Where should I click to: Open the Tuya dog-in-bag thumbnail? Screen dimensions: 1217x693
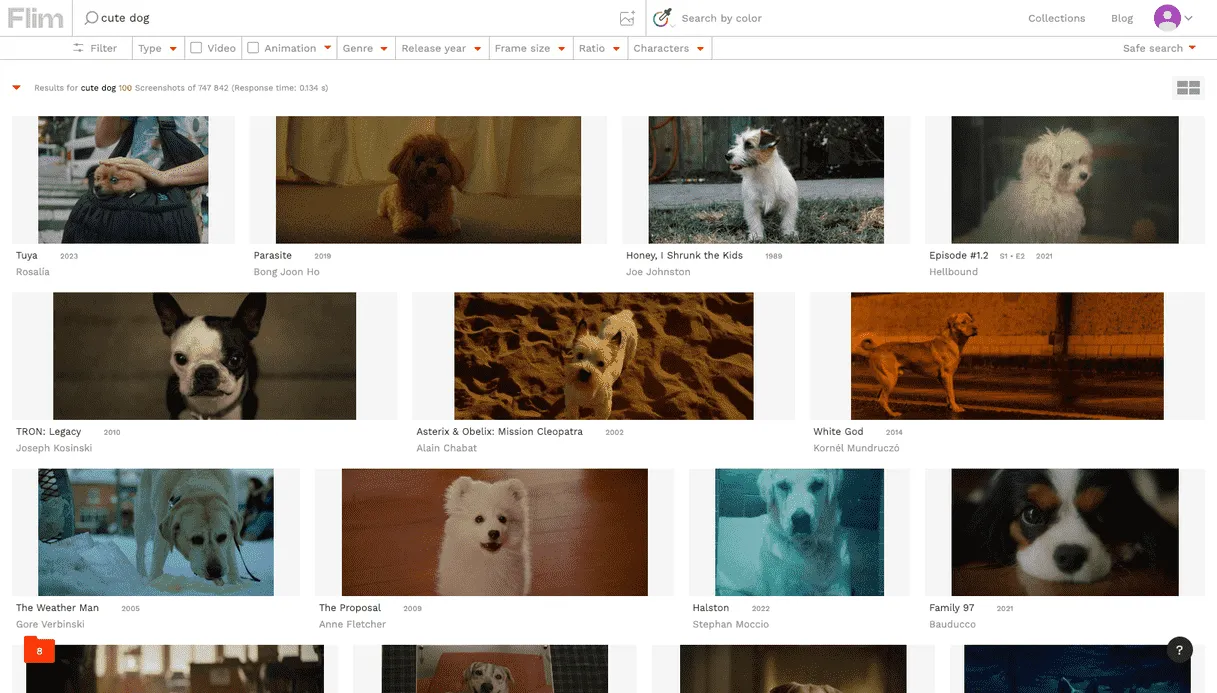click(123, 180)
